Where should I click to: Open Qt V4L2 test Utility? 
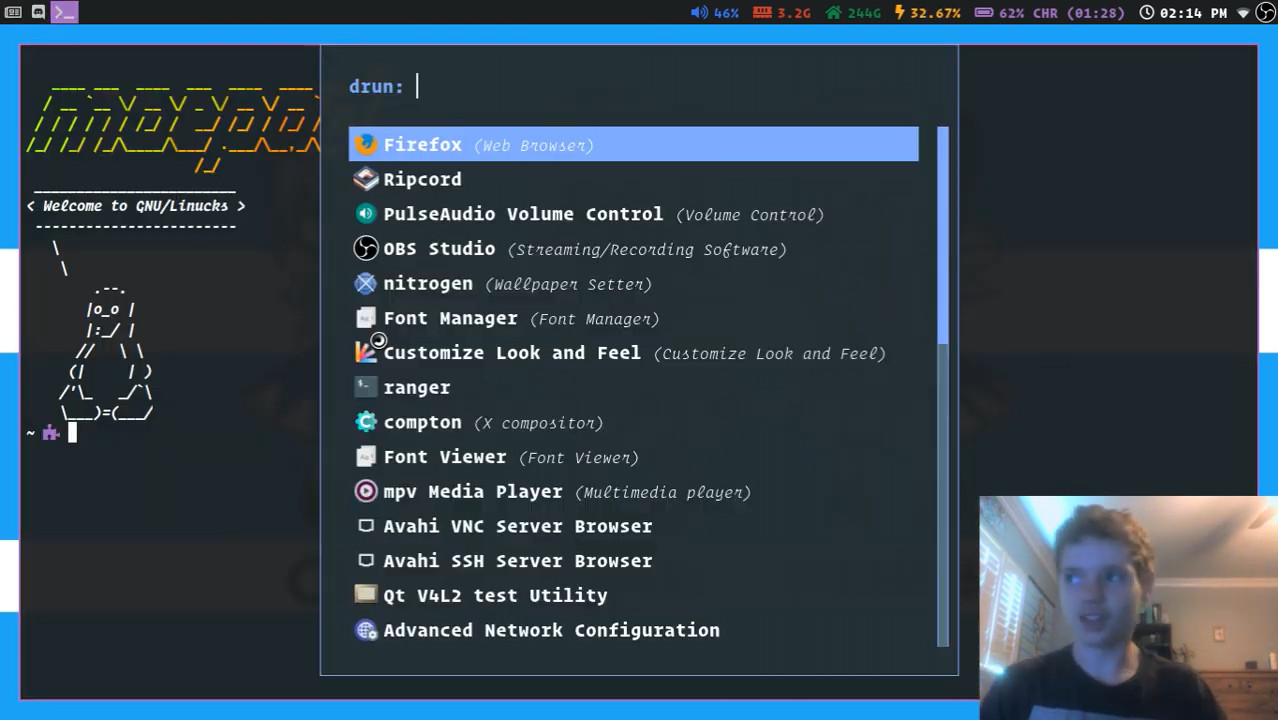495,596
